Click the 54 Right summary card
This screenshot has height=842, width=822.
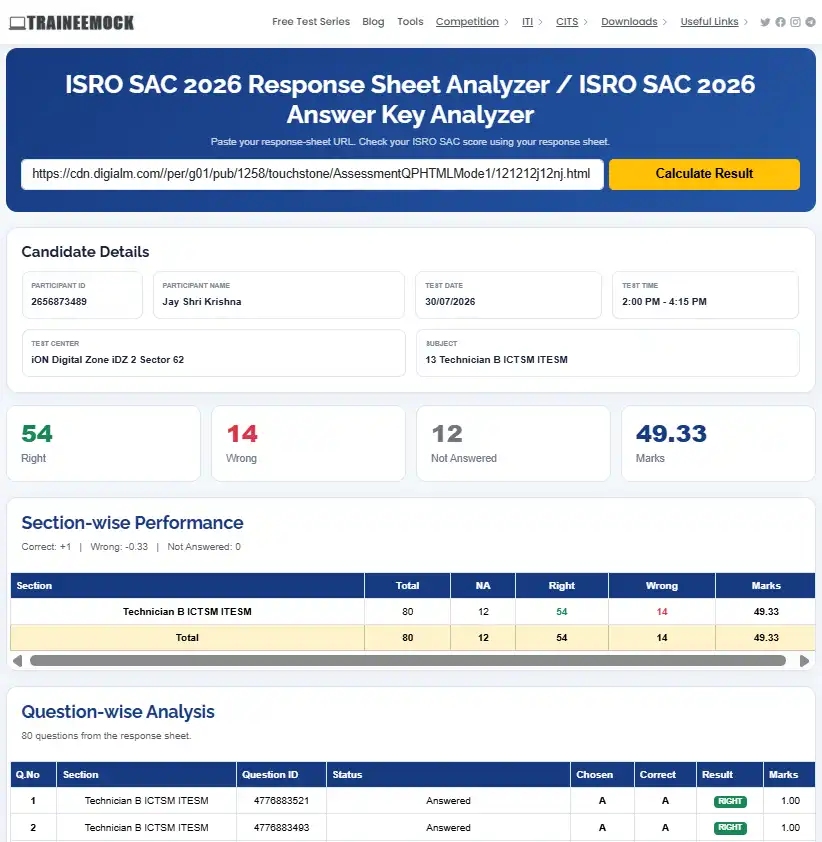tap(104, 444)
